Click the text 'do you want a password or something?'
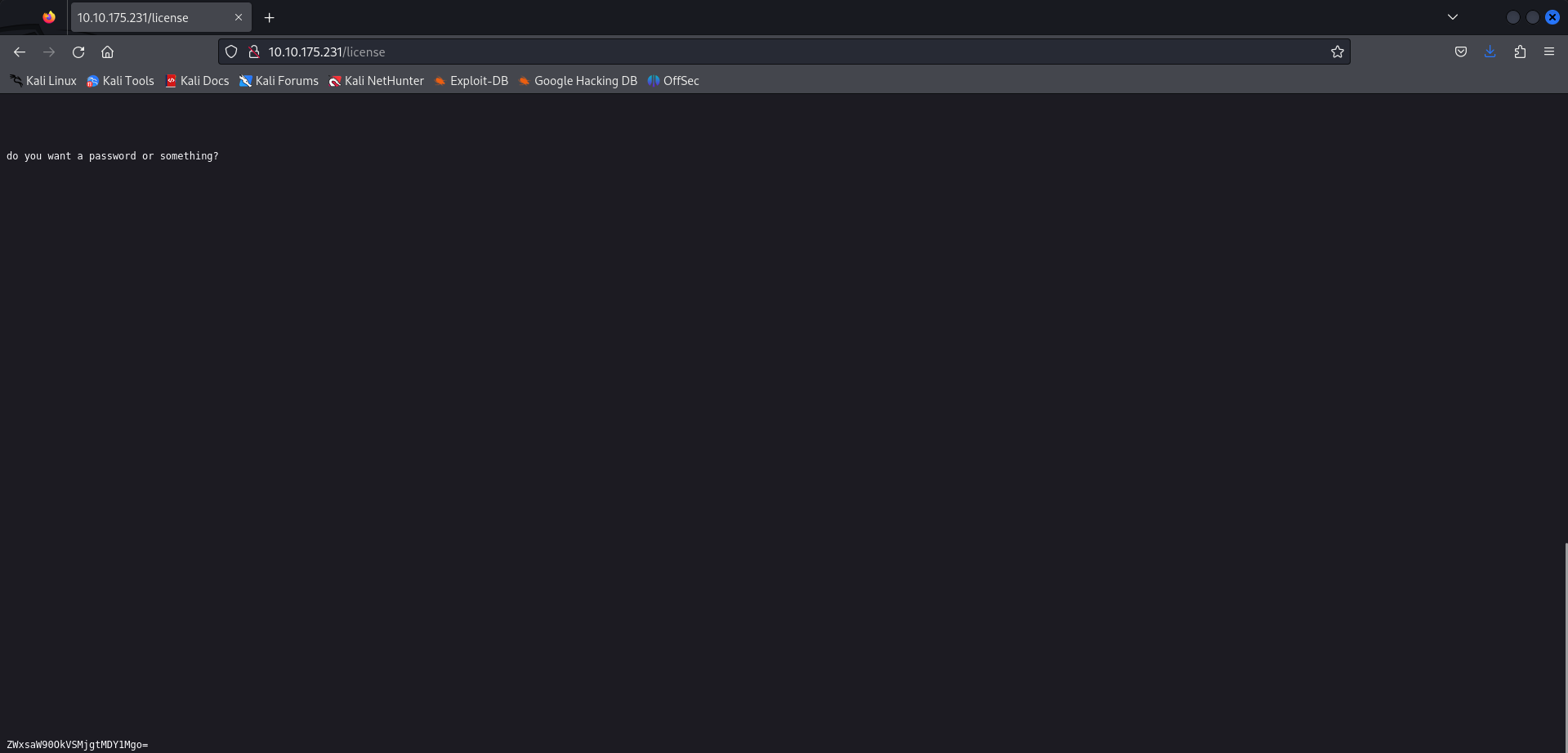This screenshot has width=1568, height=753. click(x=113, y=156)
